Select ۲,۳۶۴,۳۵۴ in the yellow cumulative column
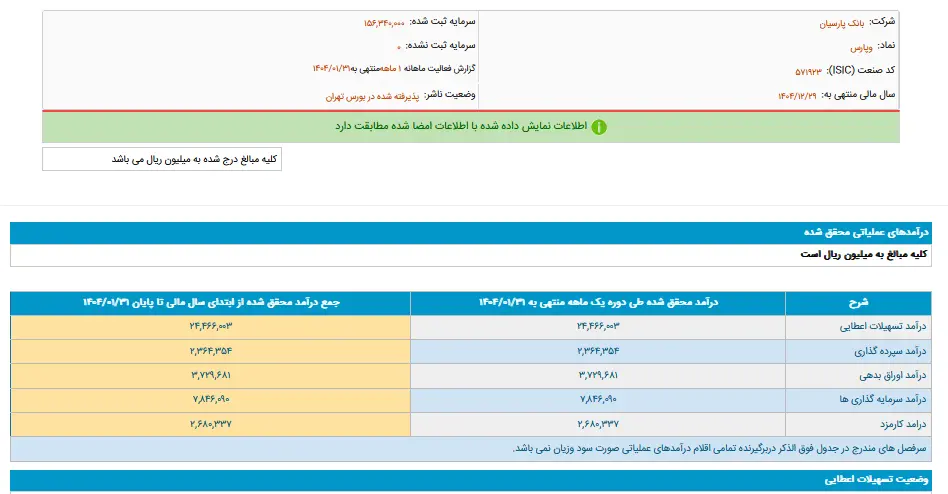This screenshot has height=494, width=948. pos(210,351)
